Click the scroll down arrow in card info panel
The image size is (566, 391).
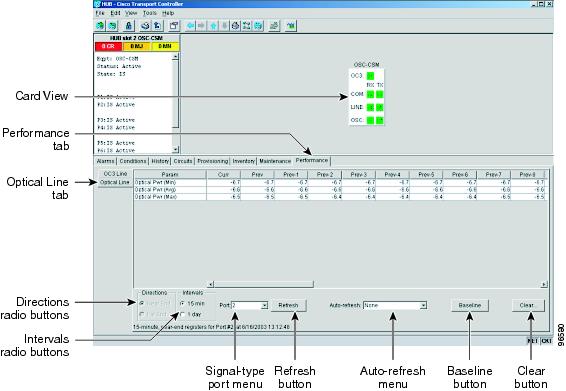175,149
